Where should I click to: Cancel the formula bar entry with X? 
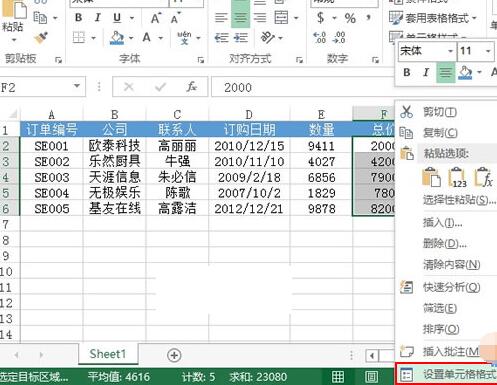click(128, 87)
